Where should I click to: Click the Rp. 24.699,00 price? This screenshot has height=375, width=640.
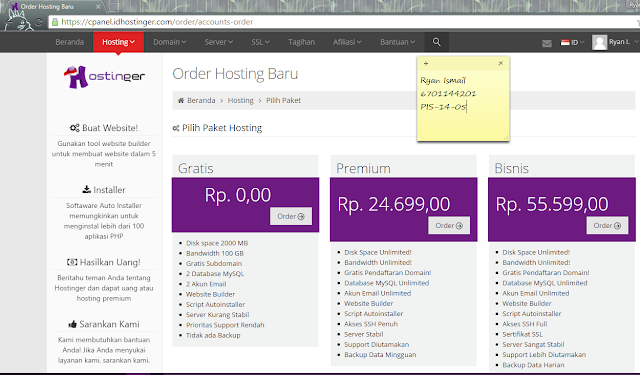(x=393, y=204)
